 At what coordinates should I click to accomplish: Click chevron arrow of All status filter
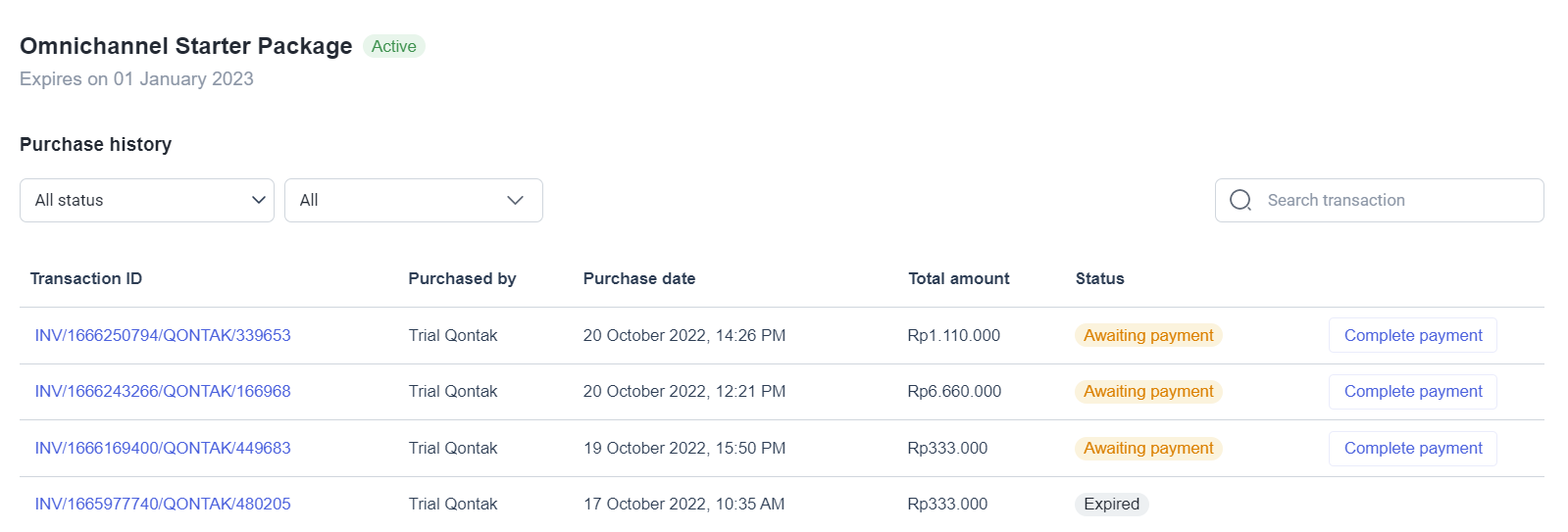coord(259,200)
